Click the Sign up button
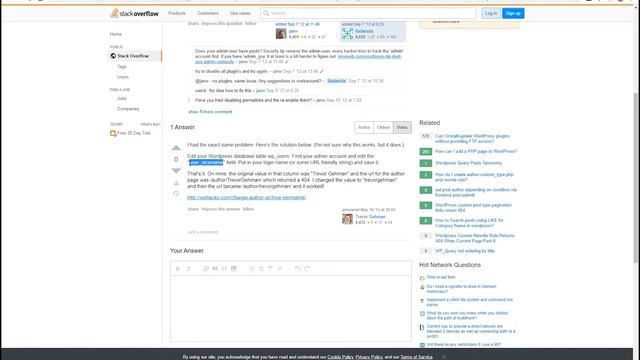 [x=513, y=13]
